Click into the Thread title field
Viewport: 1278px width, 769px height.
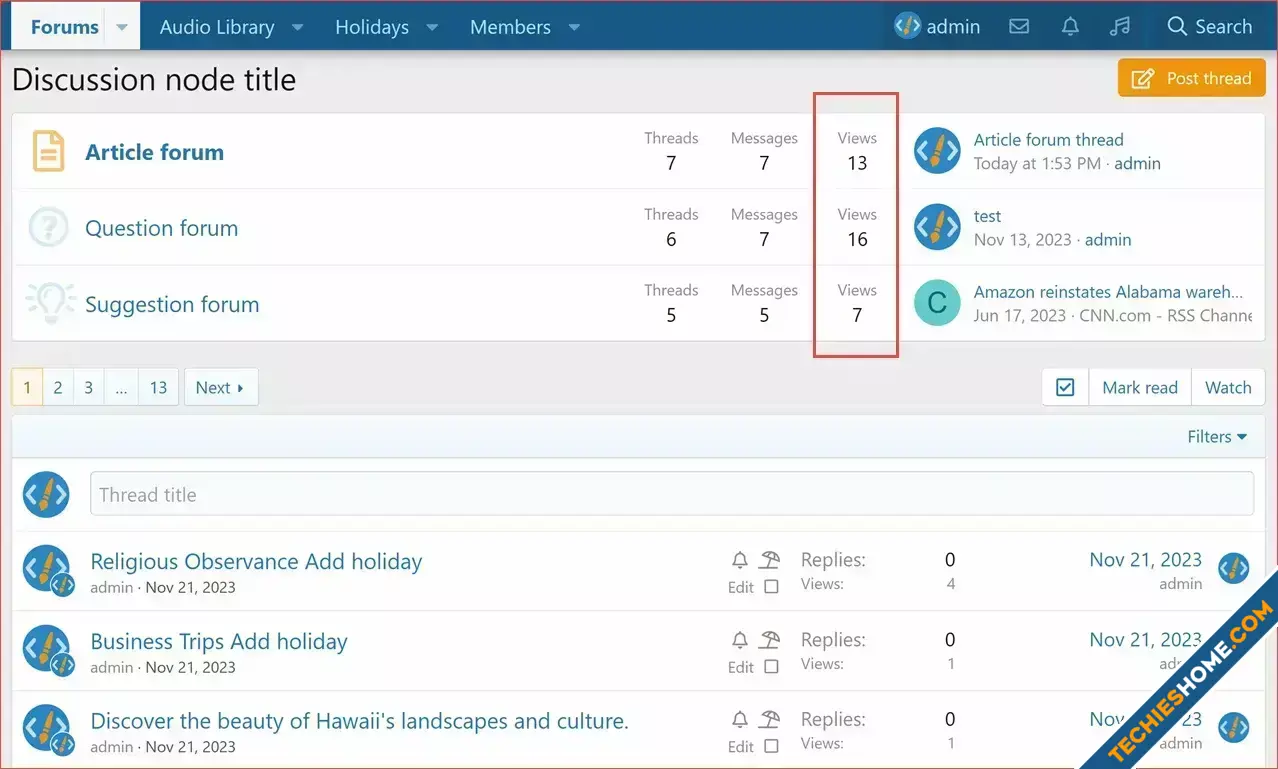pos(671,494)
